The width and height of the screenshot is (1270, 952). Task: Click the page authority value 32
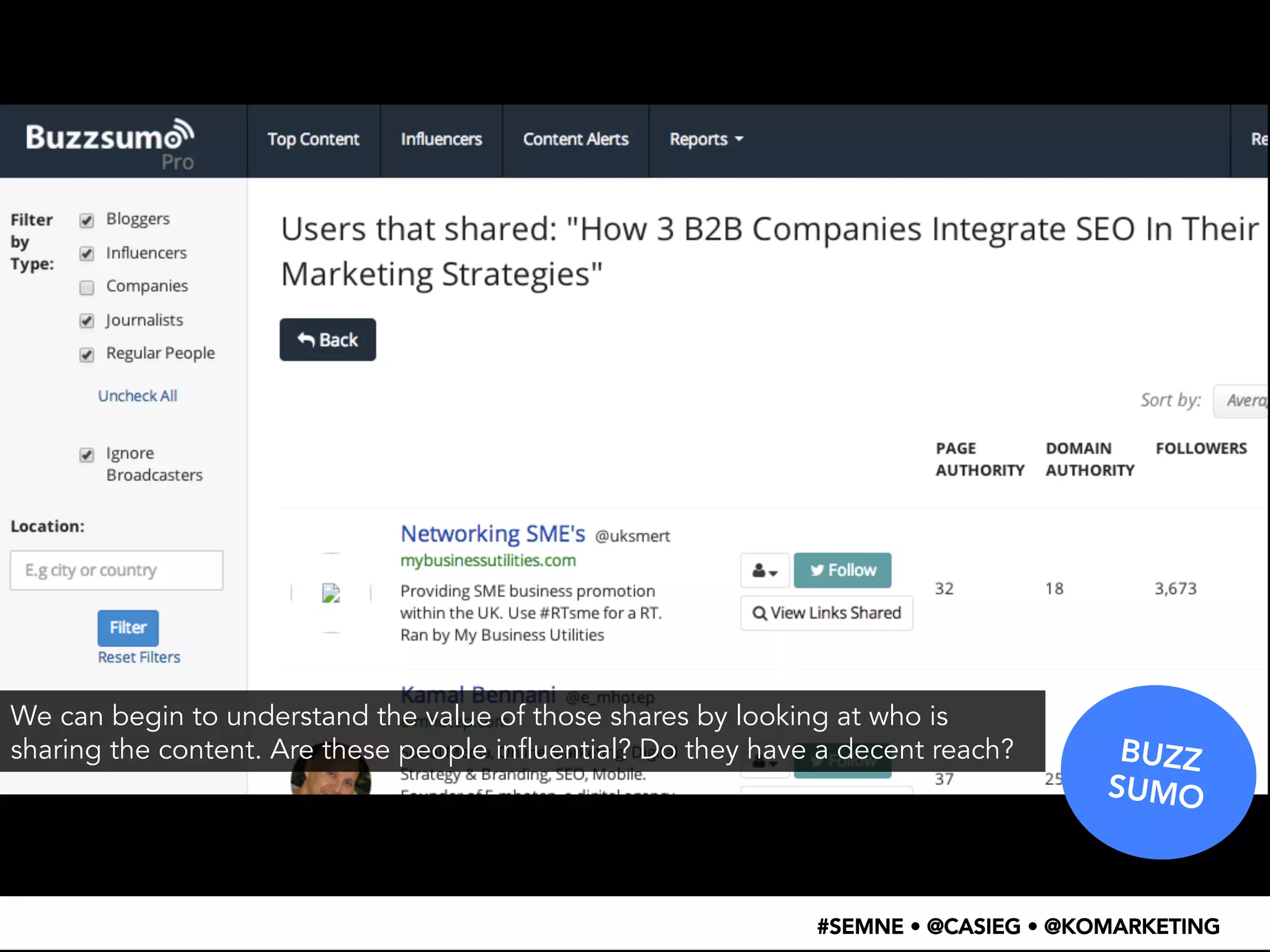(x=944, y=589)
